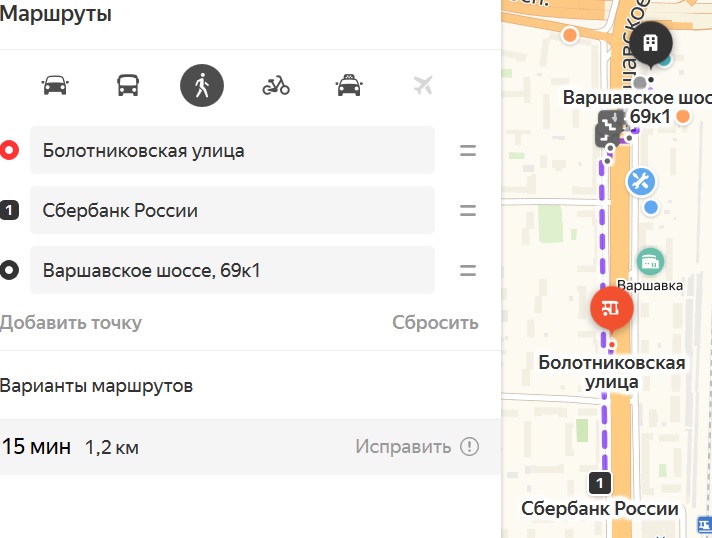Click the Болотниковская улица start point field
The height and width of the screenshot is (538, 712).
tap(232, 150)
